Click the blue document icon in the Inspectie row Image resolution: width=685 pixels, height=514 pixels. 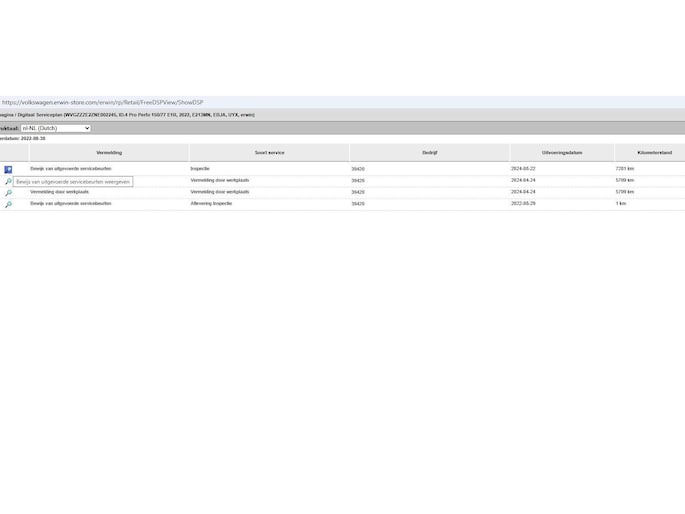point(8,169)
